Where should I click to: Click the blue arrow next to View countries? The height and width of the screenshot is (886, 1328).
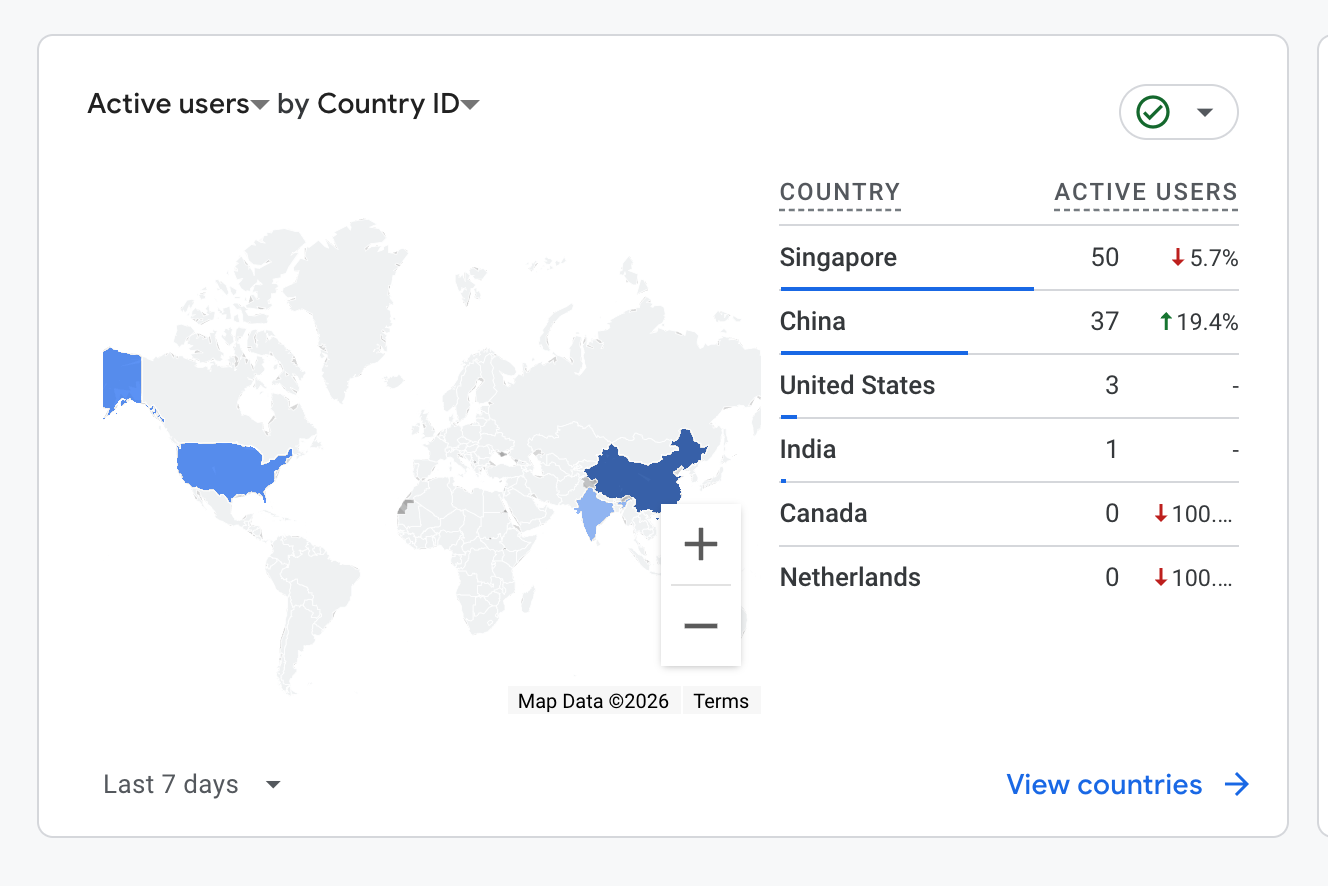point(1237,784)
